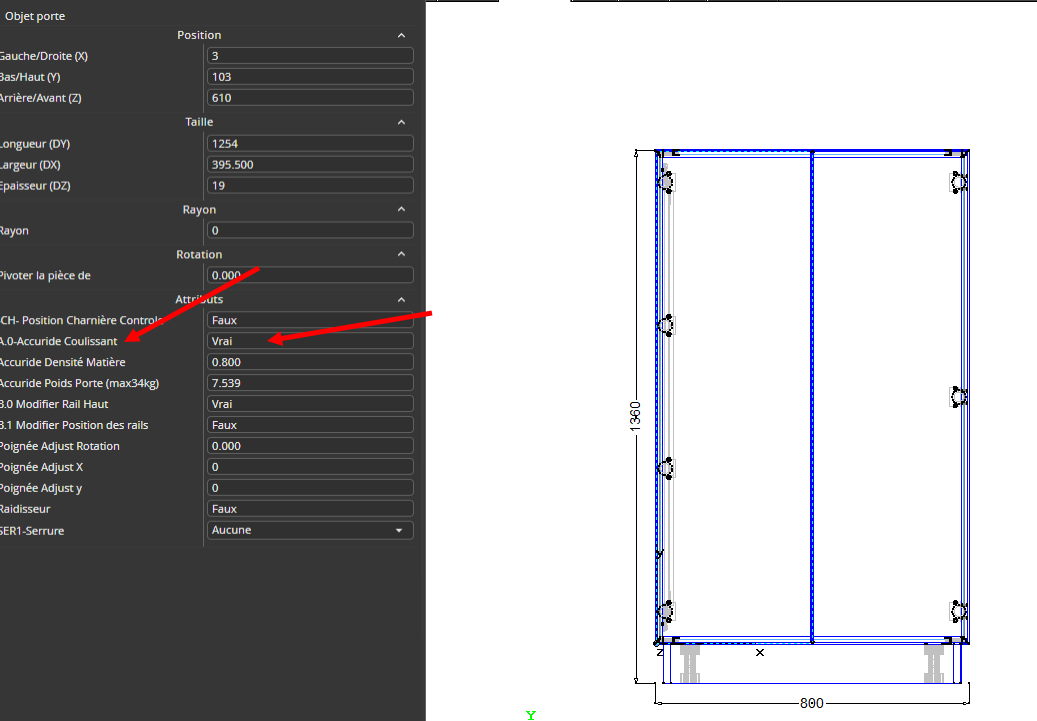1037x721 pixels.
Task: Select the top-right hinge in drawing
Action: [x=958, y=182]
